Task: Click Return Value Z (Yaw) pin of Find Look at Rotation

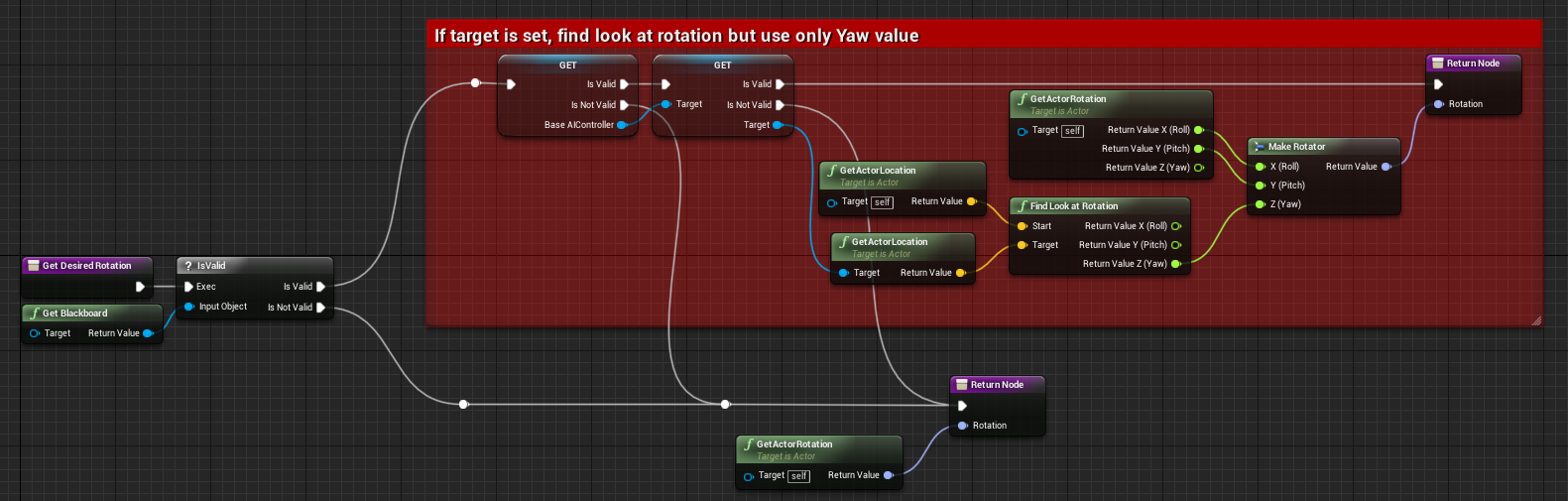Action: (1176, 264)
